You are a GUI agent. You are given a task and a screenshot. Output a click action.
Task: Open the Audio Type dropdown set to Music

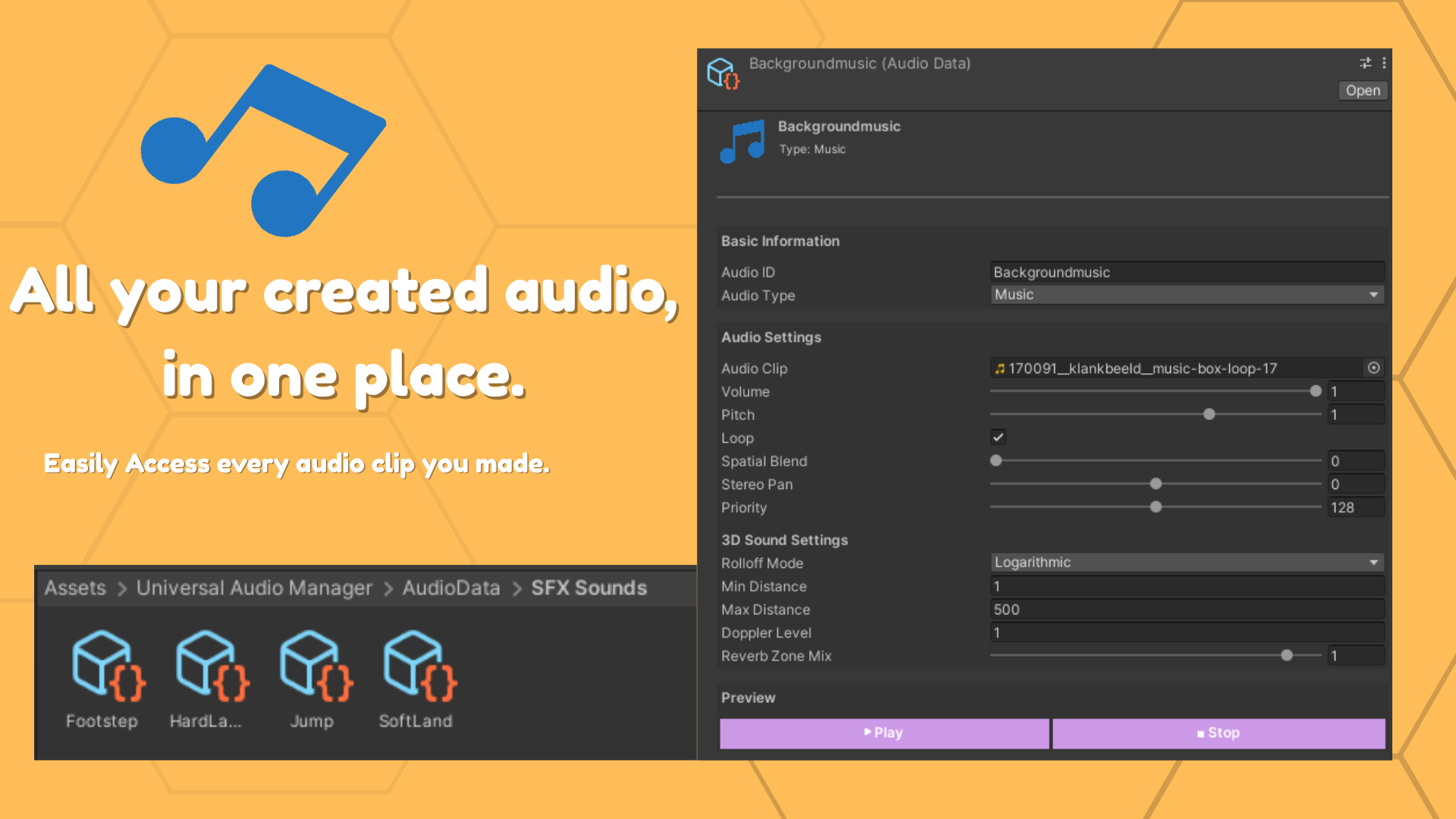click(1187, 295)
